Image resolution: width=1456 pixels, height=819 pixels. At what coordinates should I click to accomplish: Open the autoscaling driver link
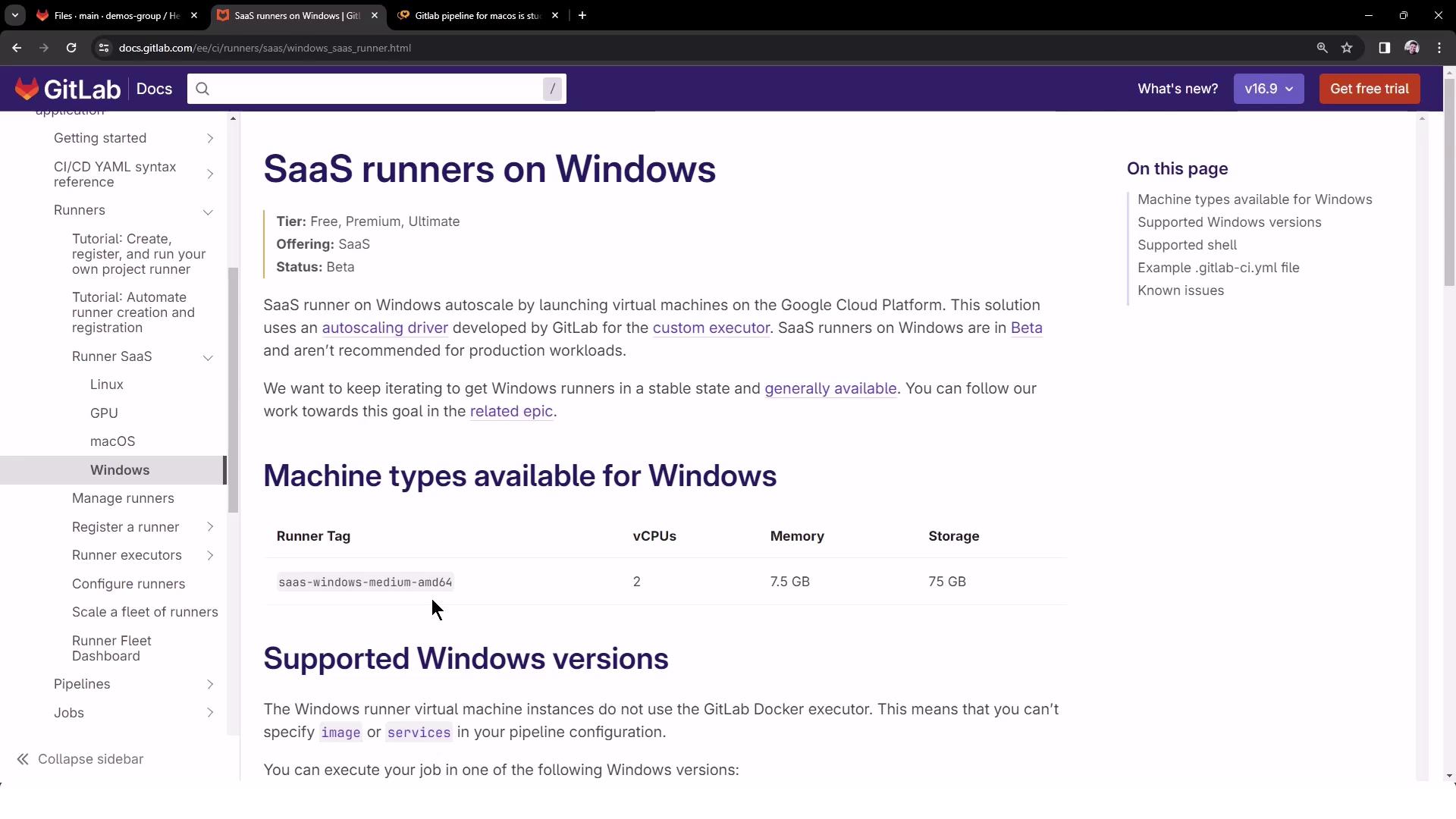384,328
